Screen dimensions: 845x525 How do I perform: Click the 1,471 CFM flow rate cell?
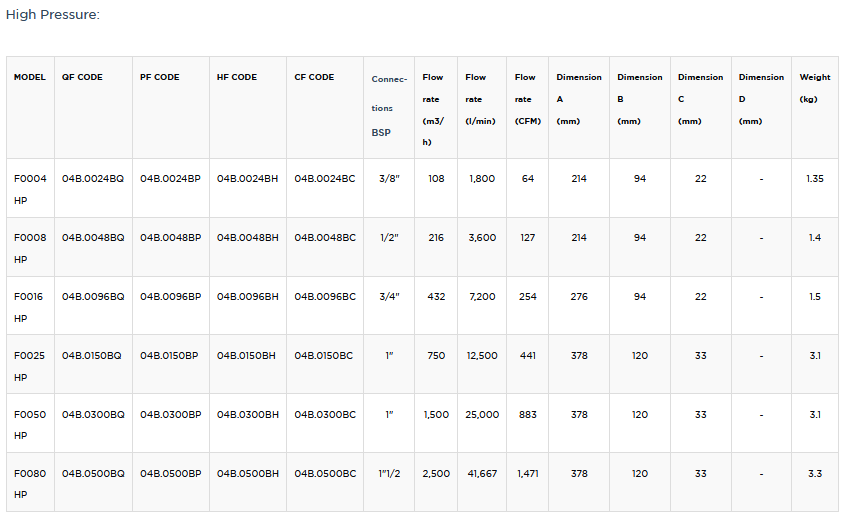[527, 474]
